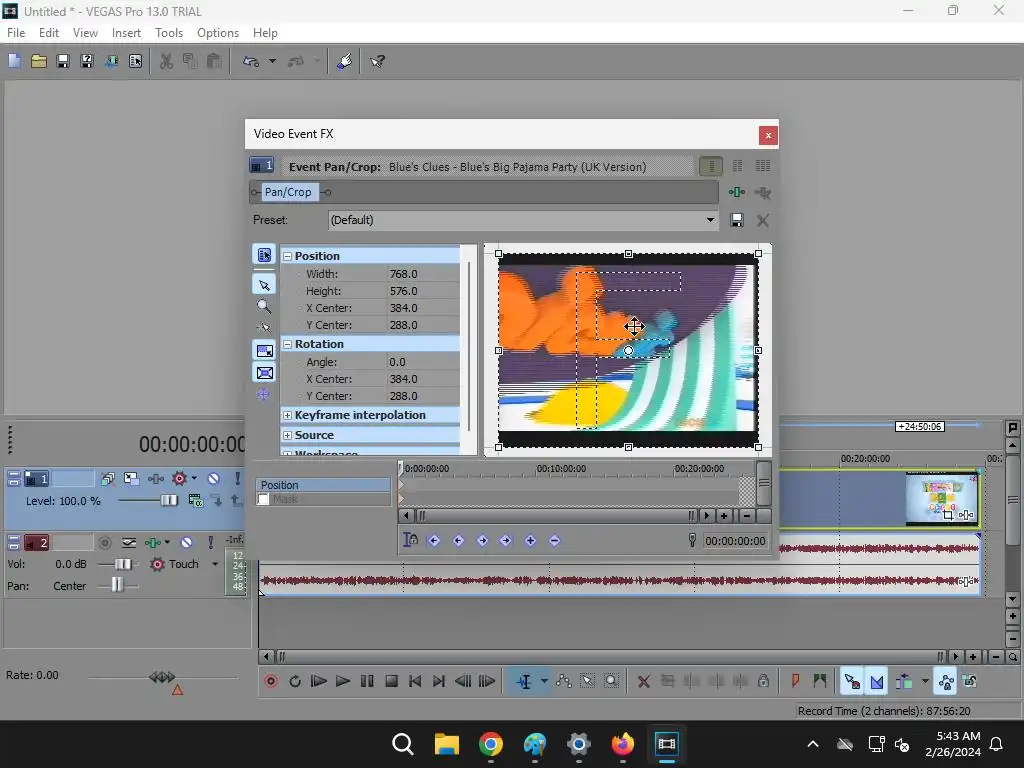Open the Plug-In Chain icon beside Pan/Crop
The image size is (1024, 768).
[737, 192]
